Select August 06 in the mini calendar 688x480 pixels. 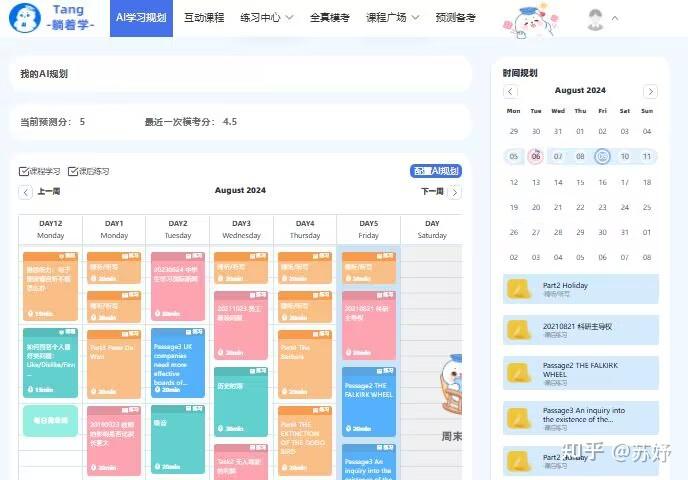(x=536, y=156)
